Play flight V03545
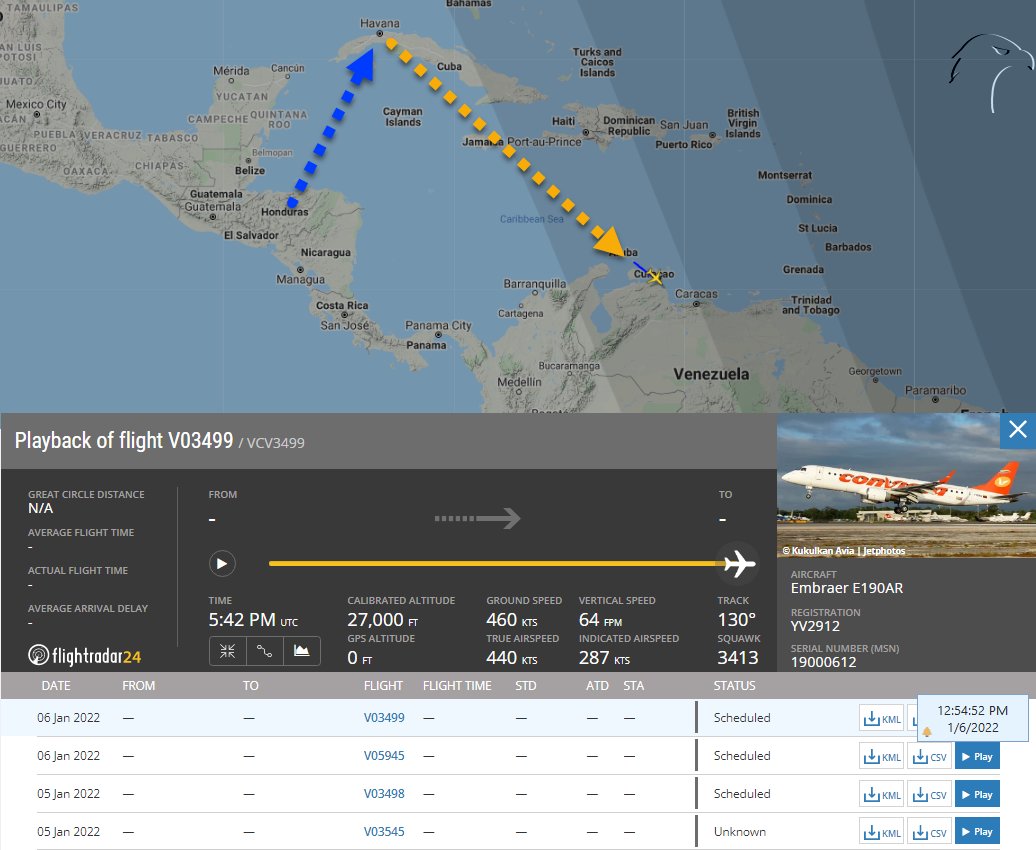Screen dimensions: 1036x850 pyautogui.click(x=977, y=832)
